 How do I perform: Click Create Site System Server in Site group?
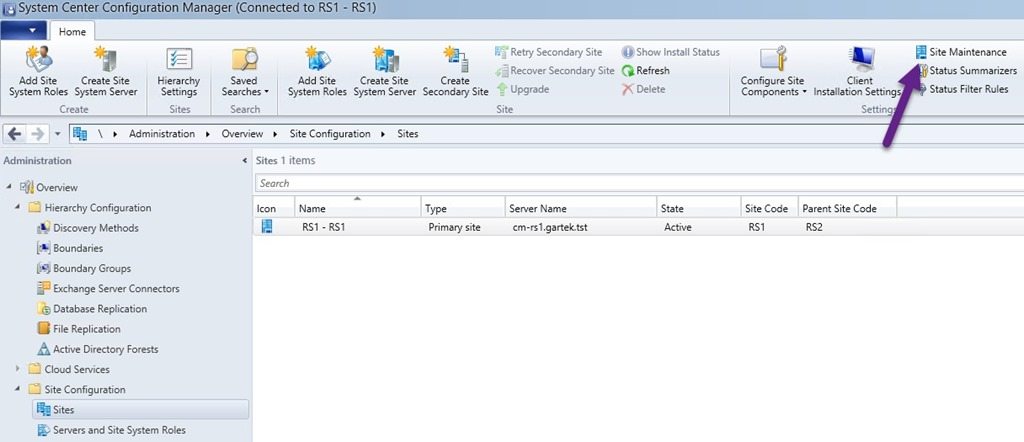[x=385, y=72]
